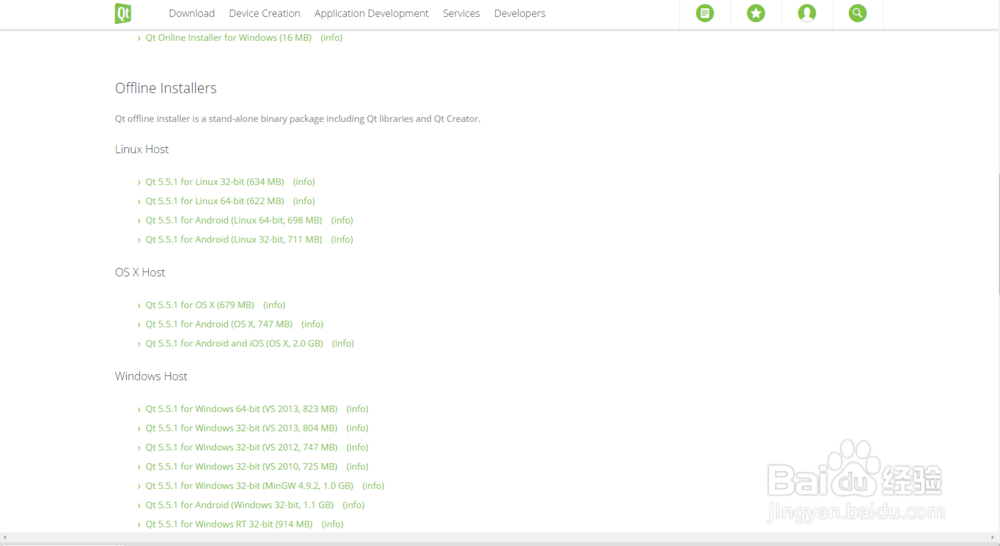Screen dimensions: 1000x546
Task: Click the Qt logo icon
Action: 123,13
